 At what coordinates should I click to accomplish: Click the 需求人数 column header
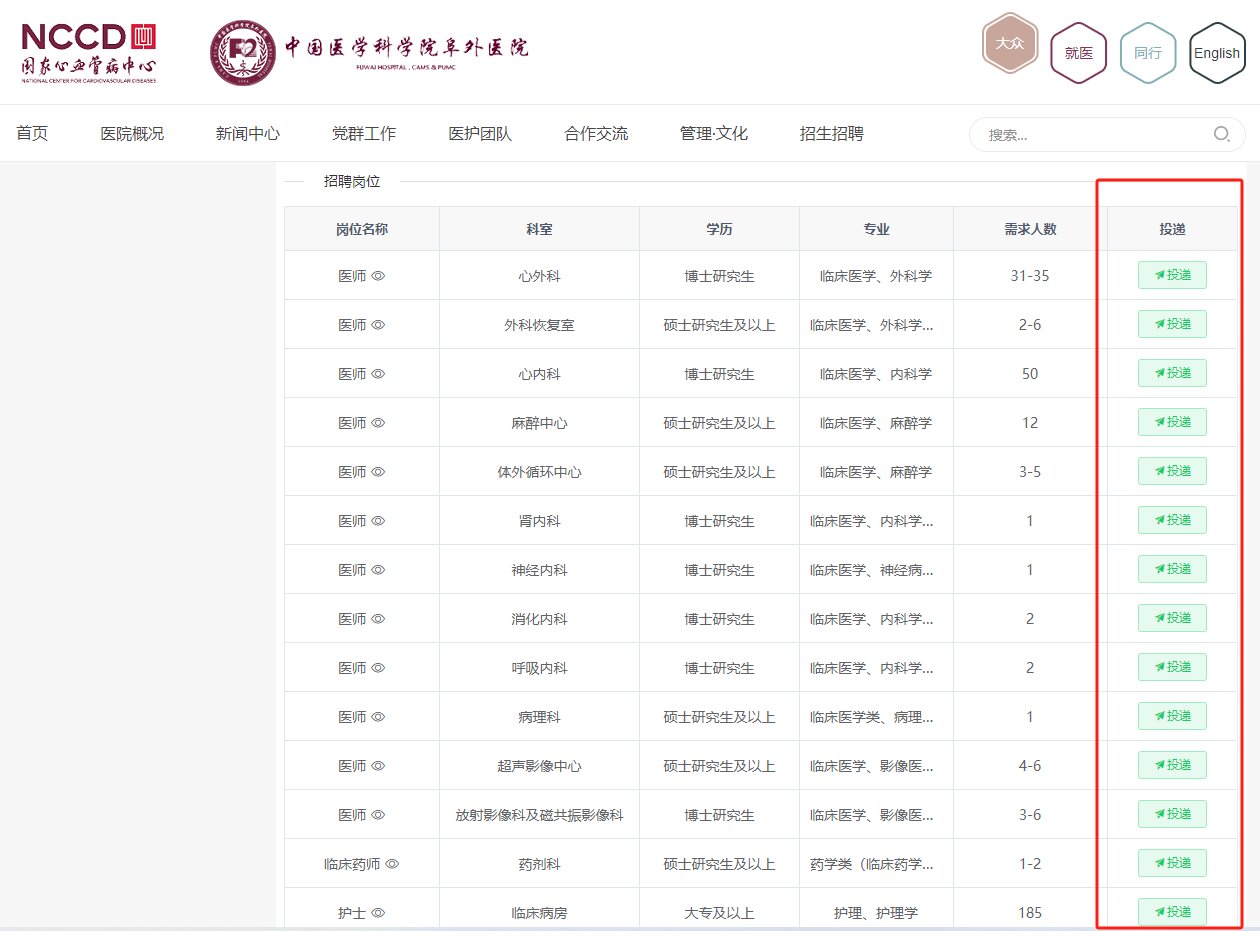coord(1030,229)
